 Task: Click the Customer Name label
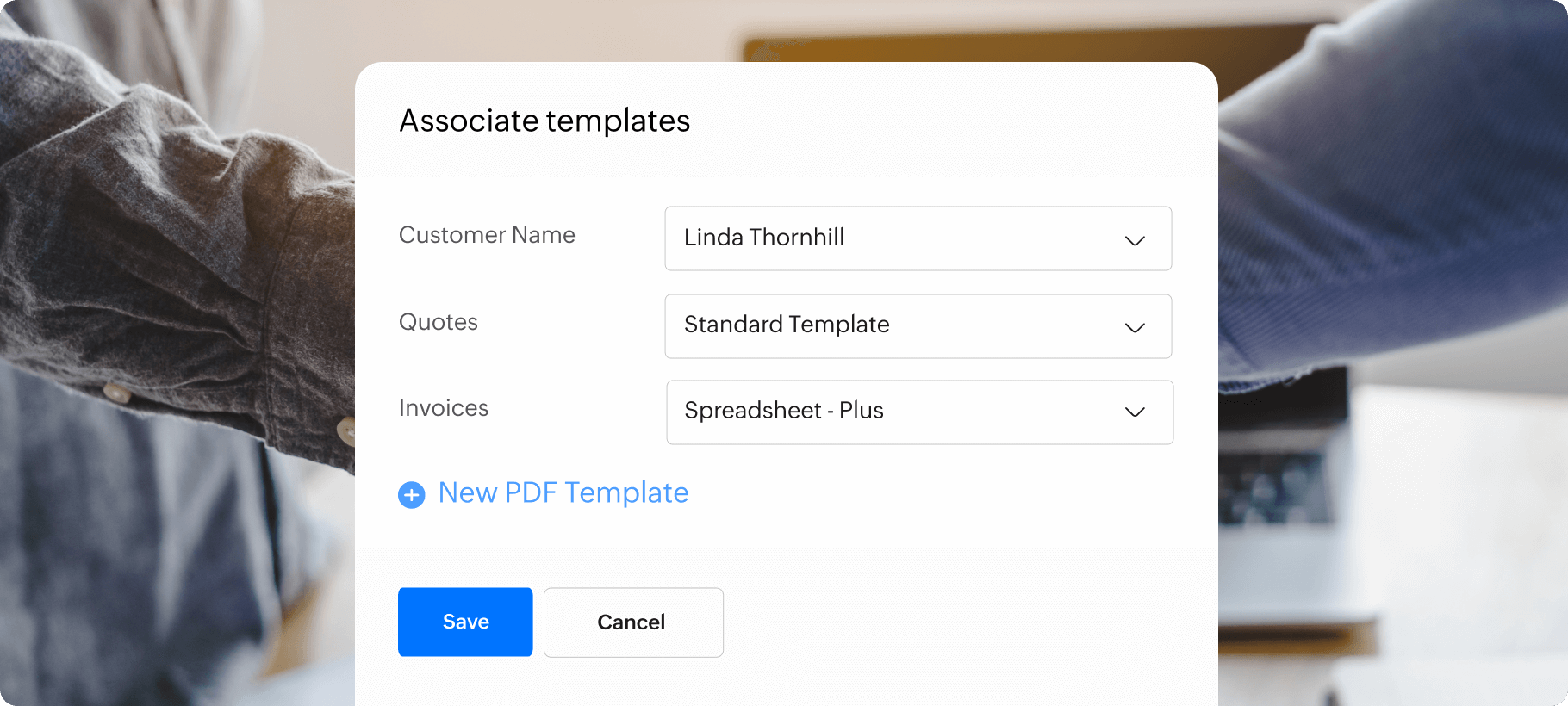point(487,235)
